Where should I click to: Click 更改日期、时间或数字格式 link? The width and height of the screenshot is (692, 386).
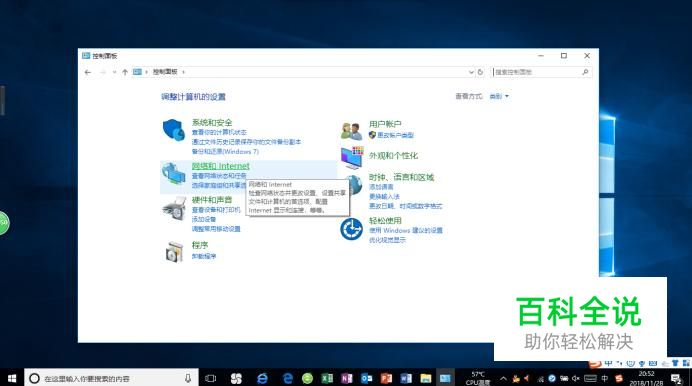[406, 206]
